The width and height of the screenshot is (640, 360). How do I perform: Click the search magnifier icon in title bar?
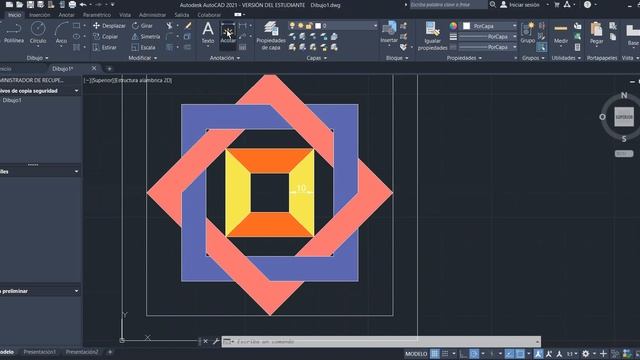(493, 4)
